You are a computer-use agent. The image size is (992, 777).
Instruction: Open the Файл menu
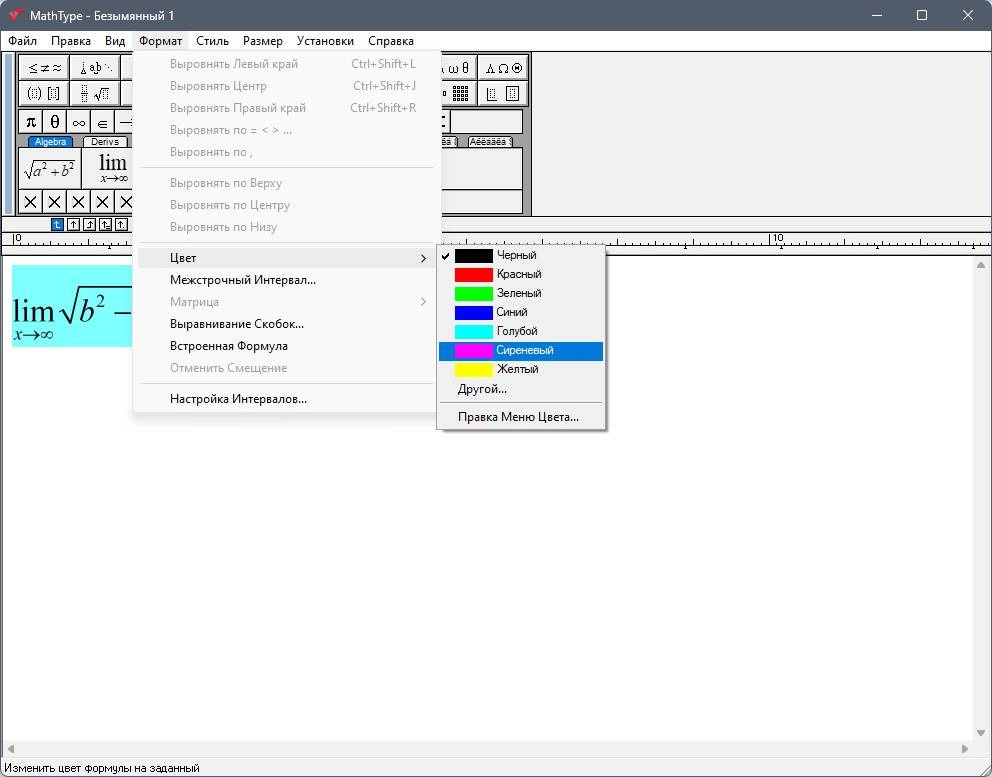(22, 40)
